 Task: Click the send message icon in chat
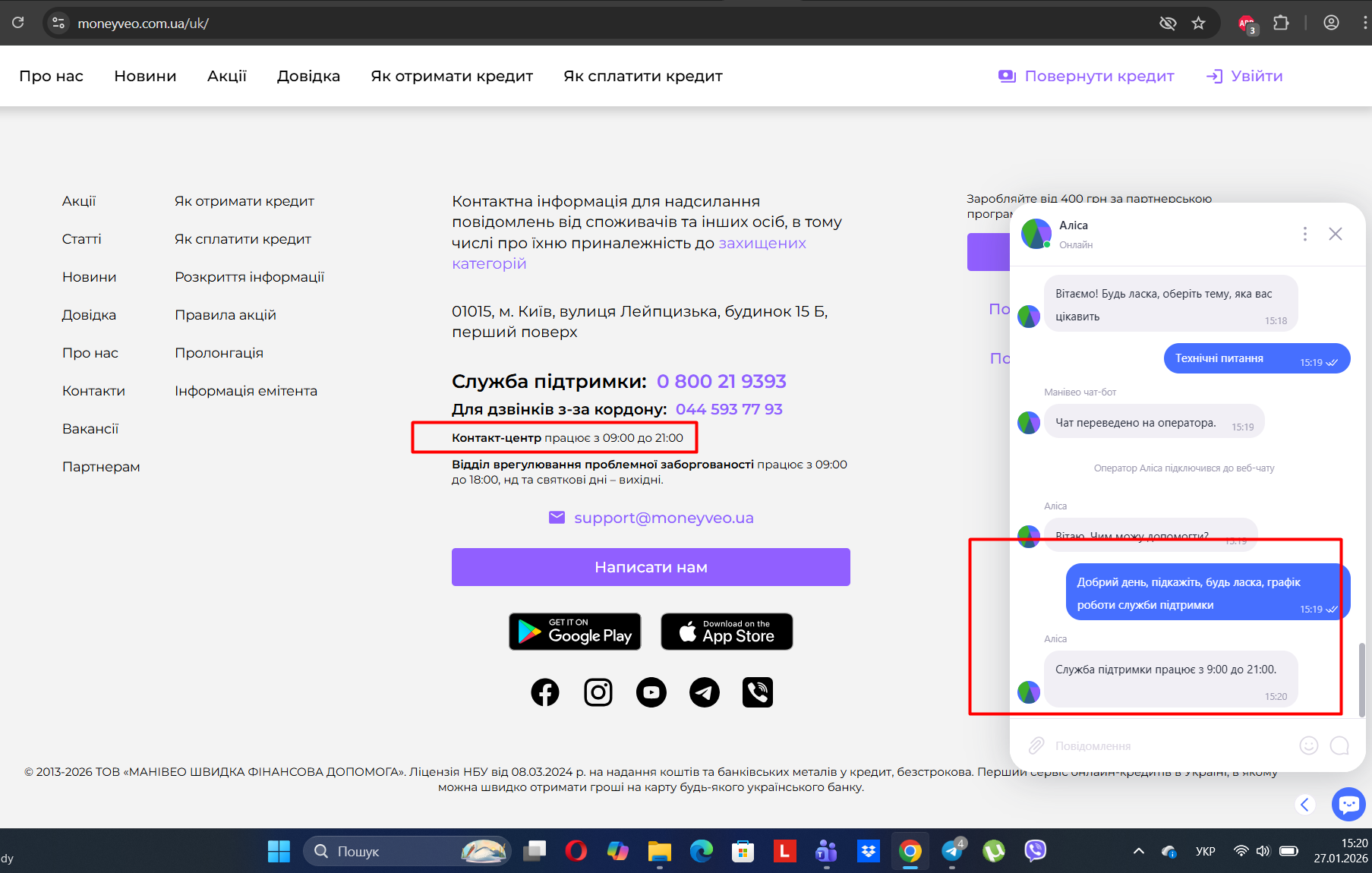tap(1339, 745)
